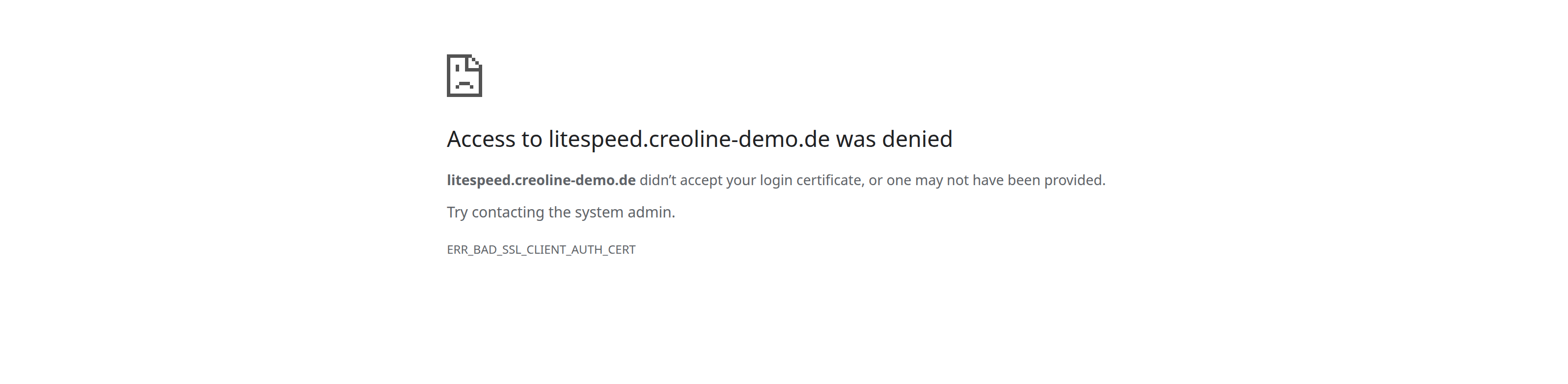Select the 'Access to litespeed.creoline-demo.de was denied' heading
The image size is (1568, 384).
point(699,140)
